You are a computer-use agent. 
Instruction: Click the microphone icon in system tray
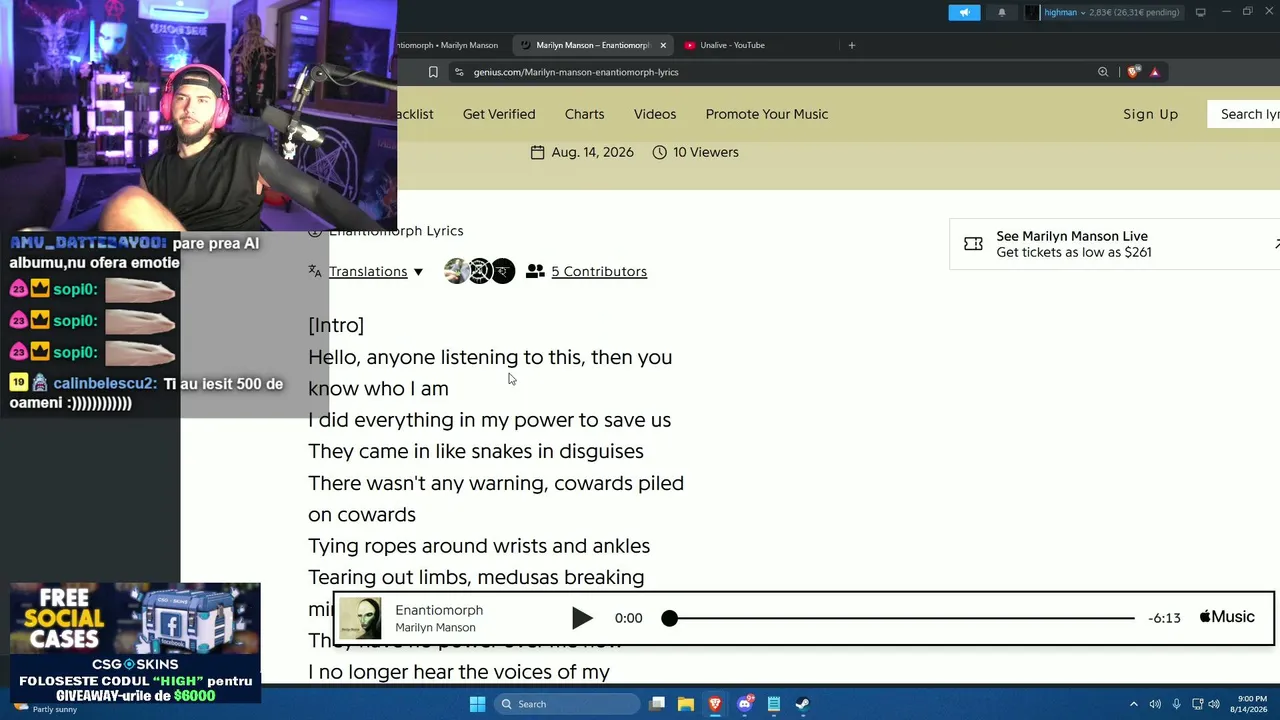(1176, 704)
